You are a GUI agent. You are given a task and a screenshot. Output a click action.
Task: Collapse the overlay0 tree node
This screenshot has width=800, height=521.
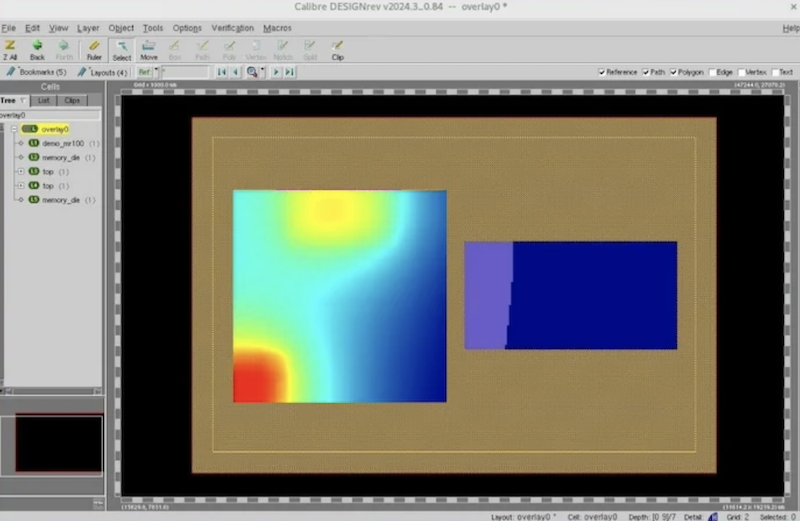[x=14, y=129]
